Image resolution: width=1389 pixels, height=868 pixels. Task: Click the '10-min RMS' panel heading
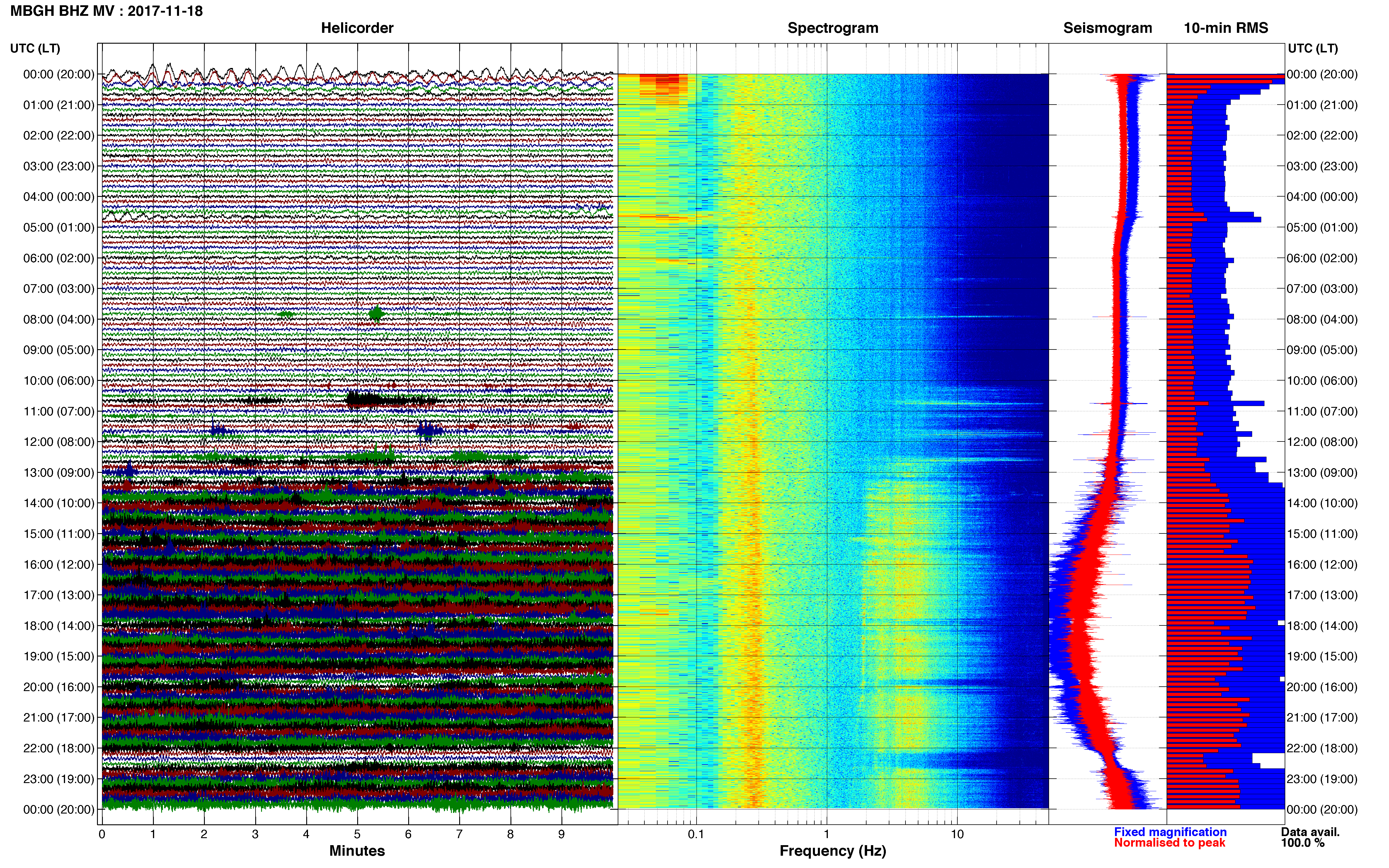point(1226,28)
